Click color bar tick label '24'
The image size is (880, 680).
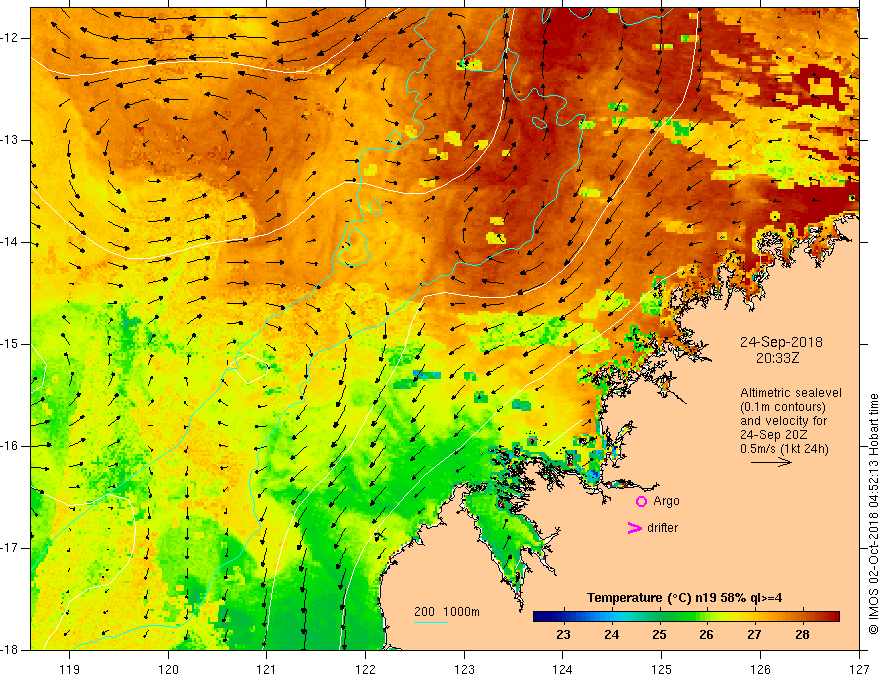611,634
